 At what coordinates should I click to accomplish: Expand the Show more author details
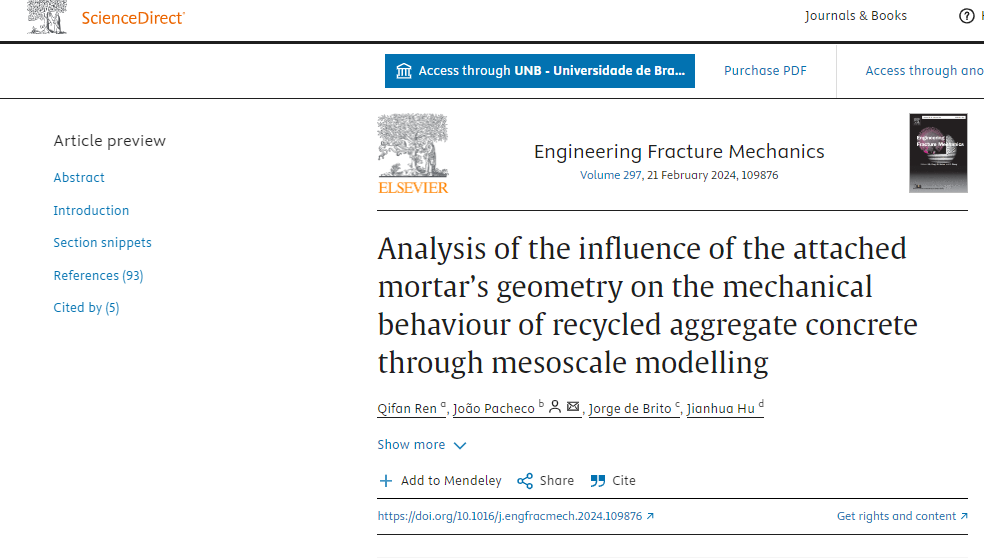coord(421,445)
